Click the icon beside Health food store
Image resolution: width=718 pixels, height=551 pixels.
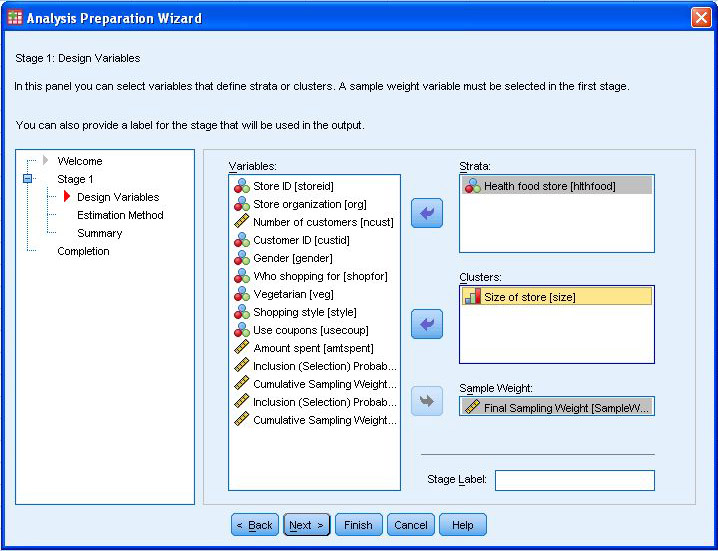pos(472,186)
